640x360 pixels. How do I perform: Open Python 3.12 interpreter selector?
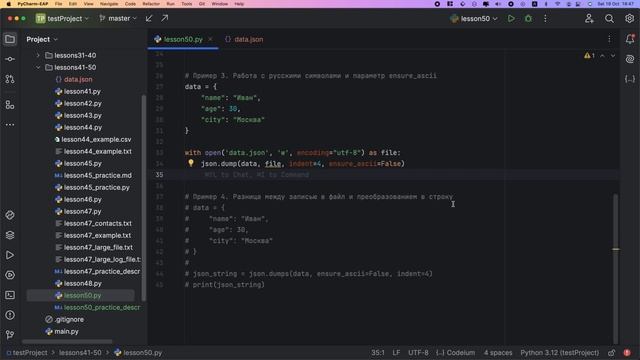click(x=560, y=353)
